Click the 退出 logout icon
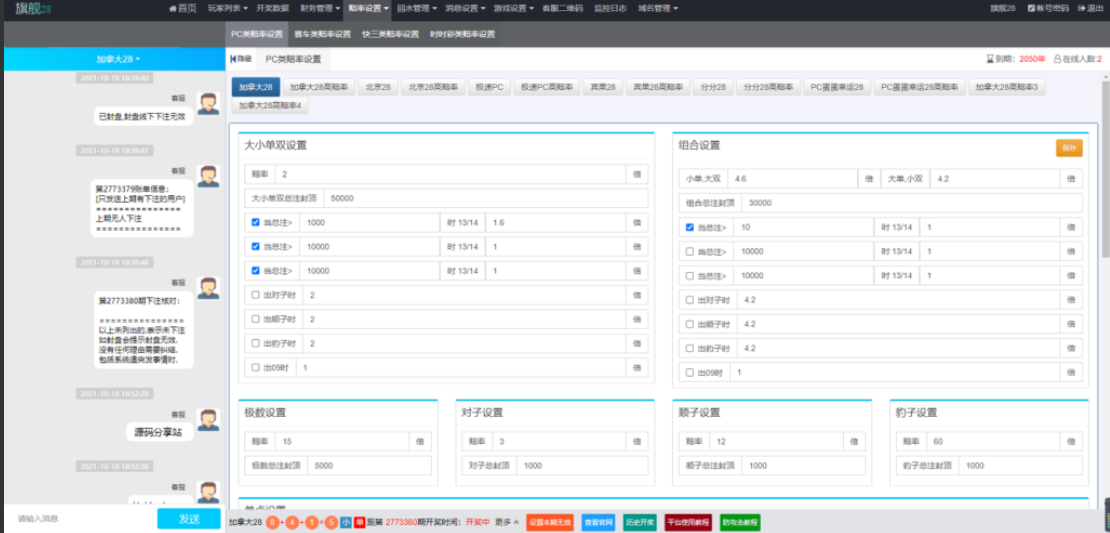 [x=1080, y=8]
